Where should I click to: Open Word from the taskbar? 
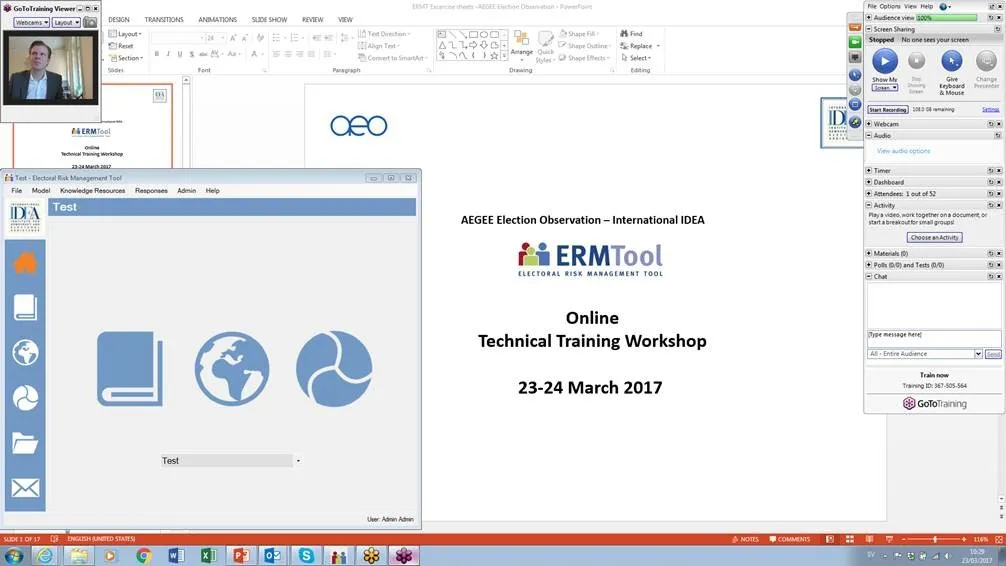(x=176, y=555)
